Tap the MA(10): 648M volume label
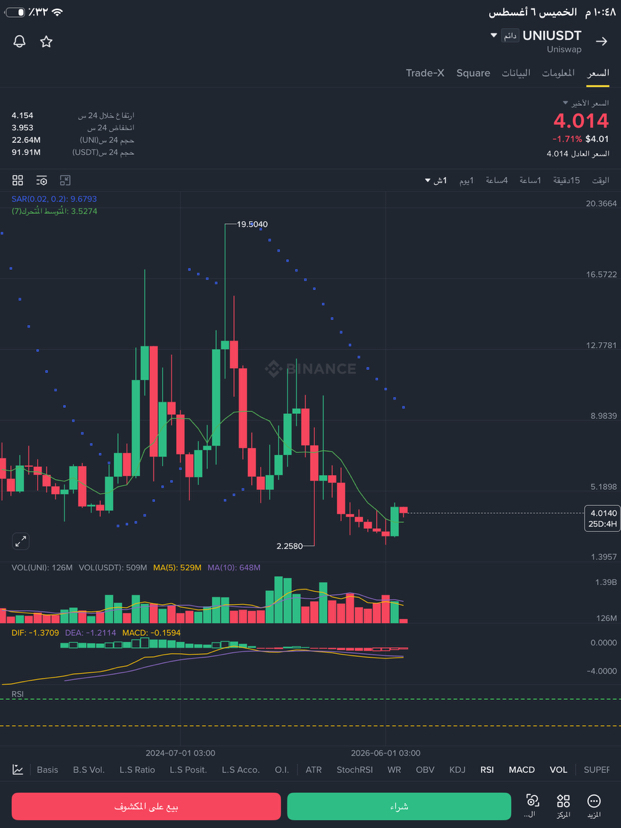 234,568
